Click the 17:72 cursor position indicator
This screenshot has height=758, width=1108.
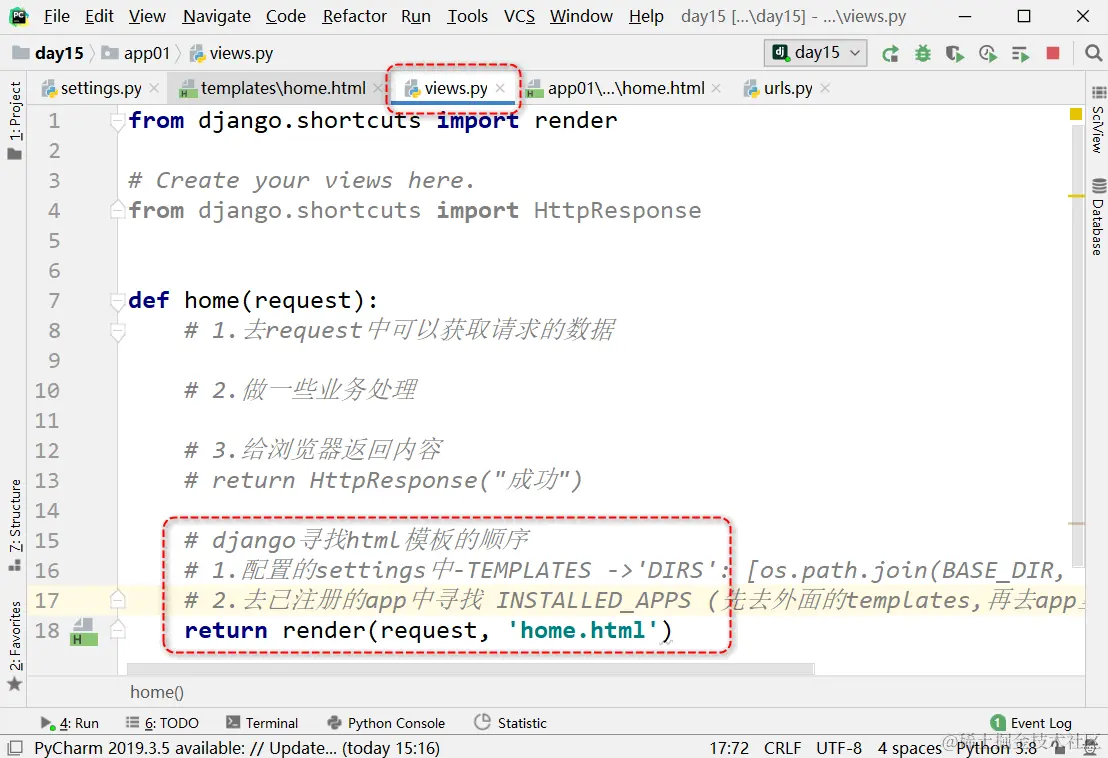pyautogui.click(x=729, y=747)
